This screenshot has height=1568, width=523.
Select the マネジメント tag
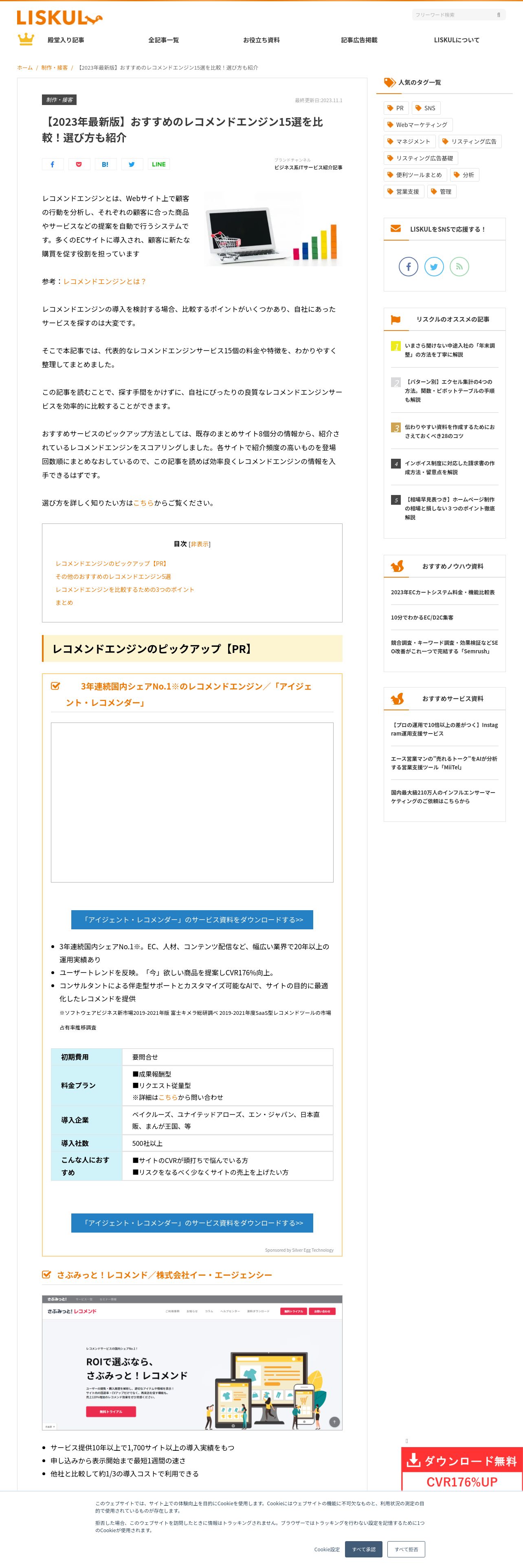click(409, 141)
